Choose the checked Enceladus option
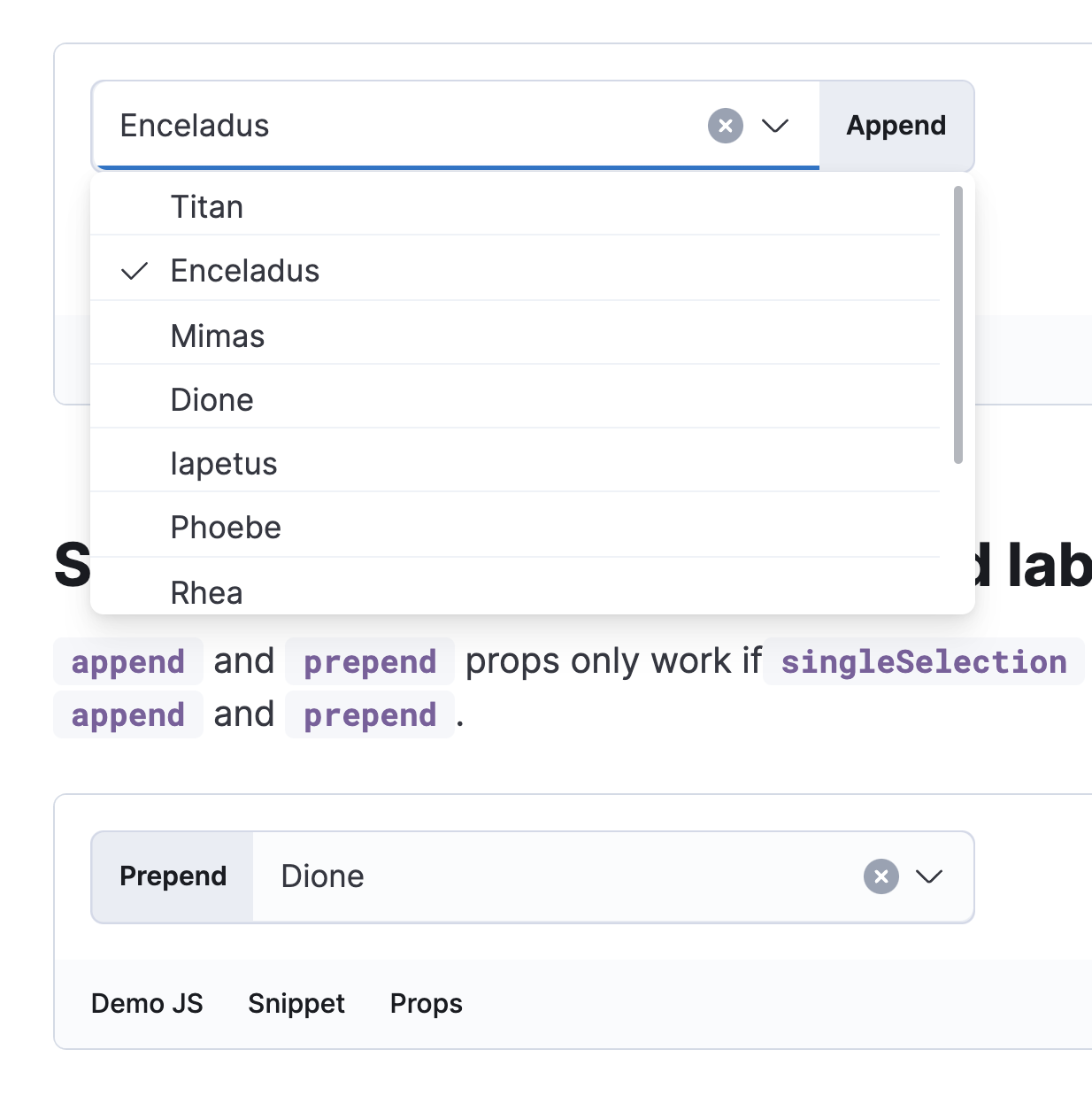This screenshot has width=1092, height=1096. click(x=245, y=271)
